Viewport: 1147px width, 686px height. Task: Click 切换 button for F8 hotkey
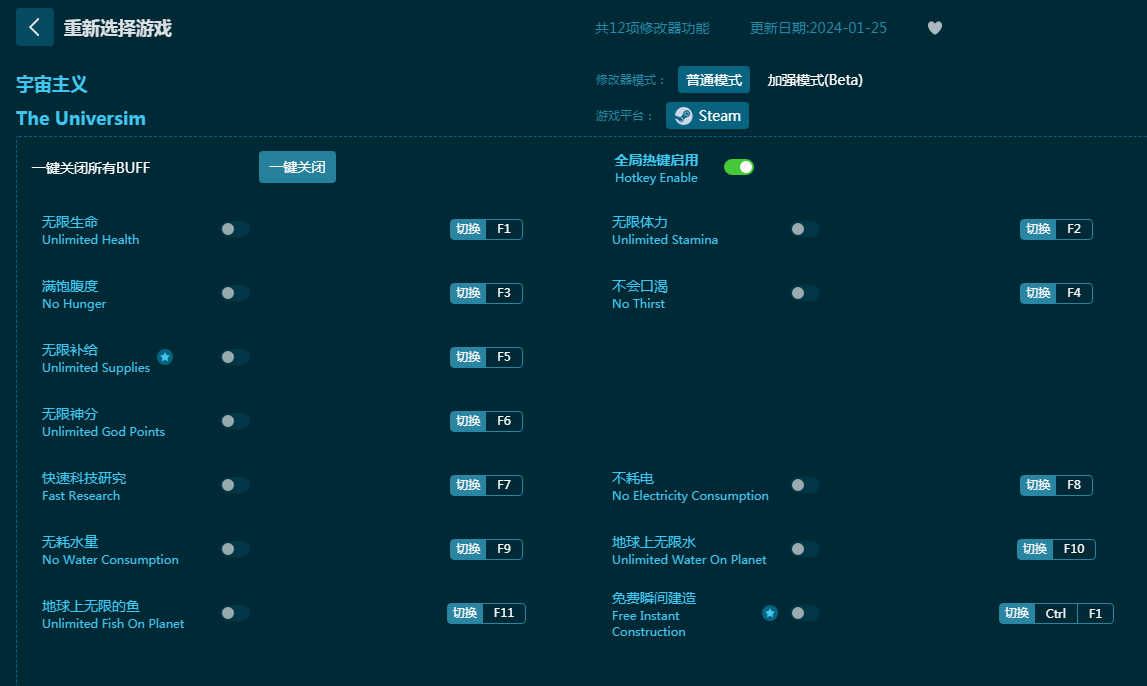pos(1038,485)
